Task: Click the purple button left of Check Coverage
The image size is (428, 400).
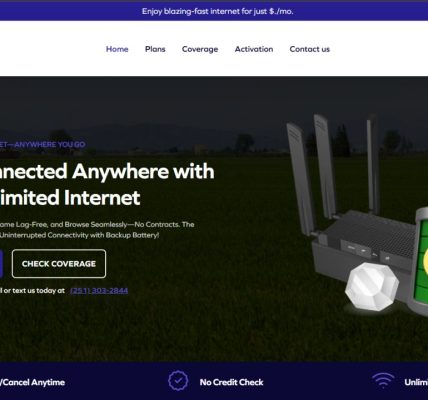Action: 1,264
